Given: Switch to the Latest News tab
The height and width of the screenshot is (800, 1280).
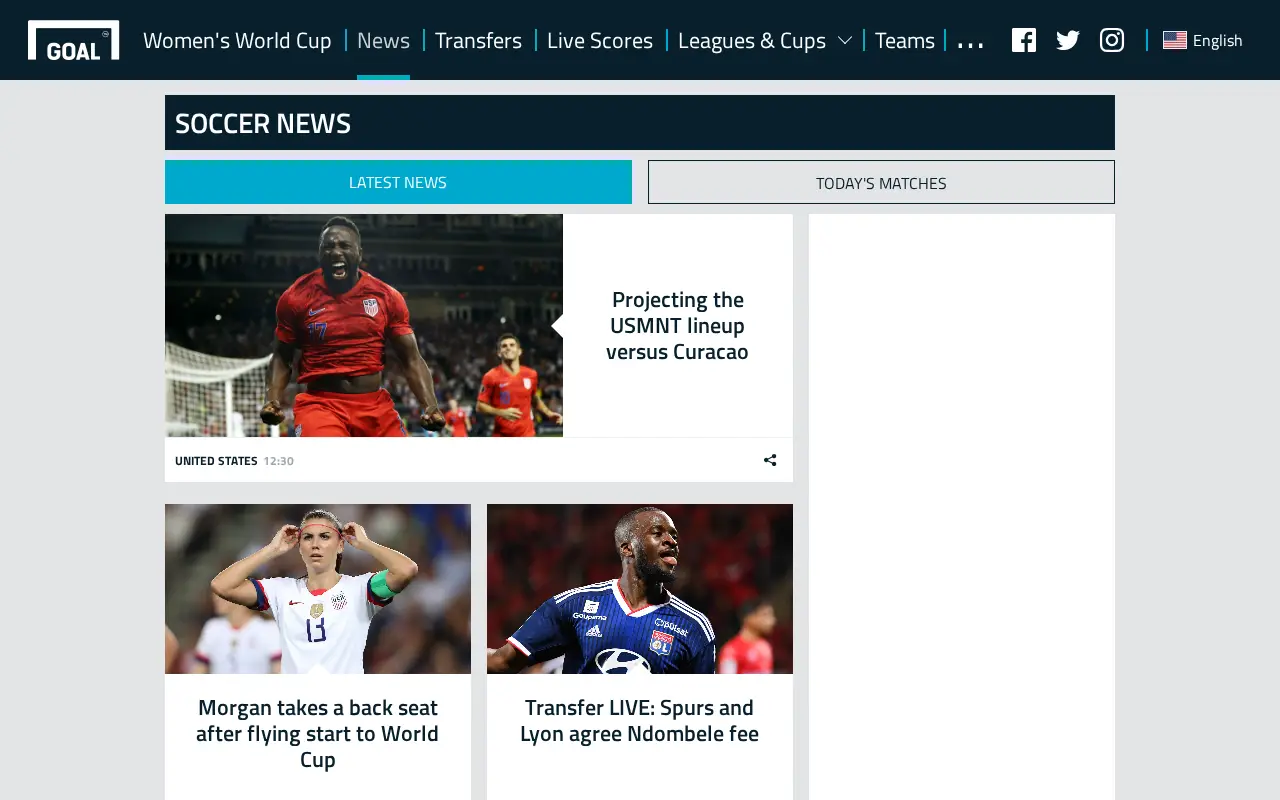Looking at the screenshot, I should pos(398,182).
